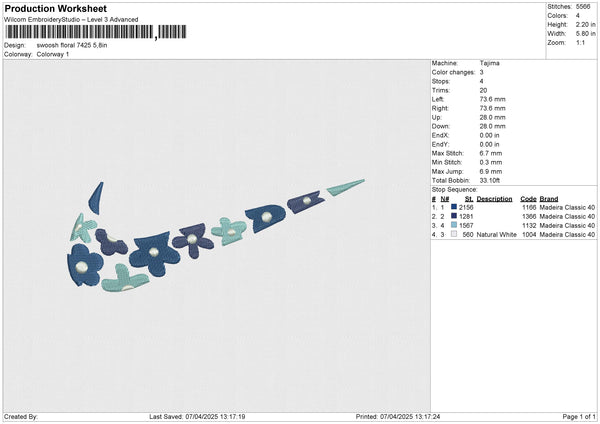This screenshot has height=424, width=600.
Task: Click the EndY value '0.00 in'
Action: pyautogui.click(x=489, y=144)
